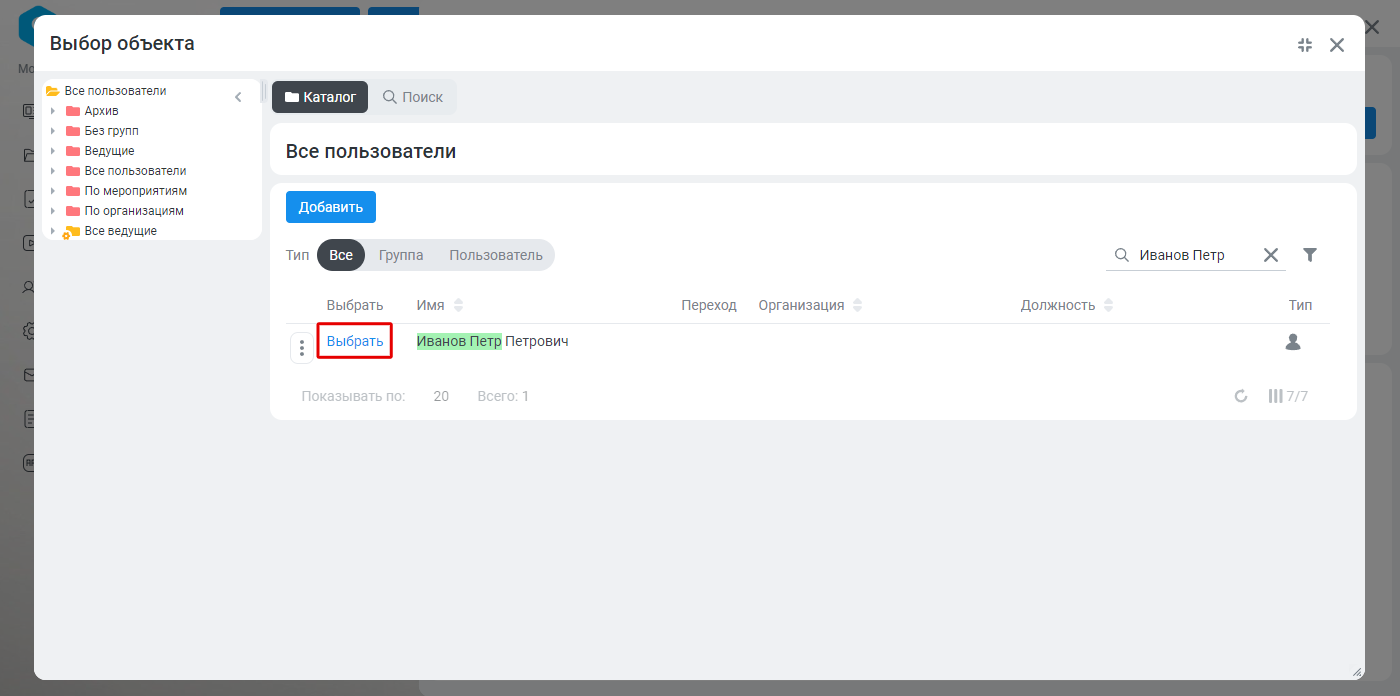
Task: Expand the 'Ведущие' tree folder
Action: point(53,151)
